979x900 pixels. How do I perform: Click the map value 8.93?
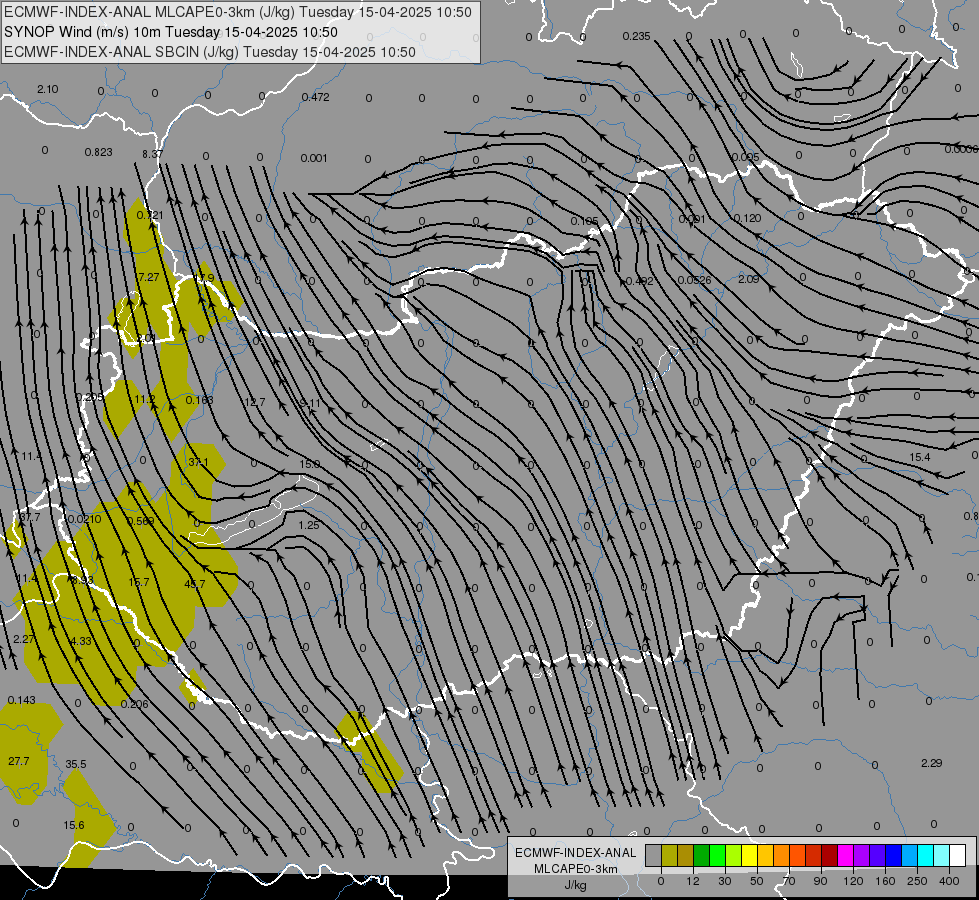point(82,580)
